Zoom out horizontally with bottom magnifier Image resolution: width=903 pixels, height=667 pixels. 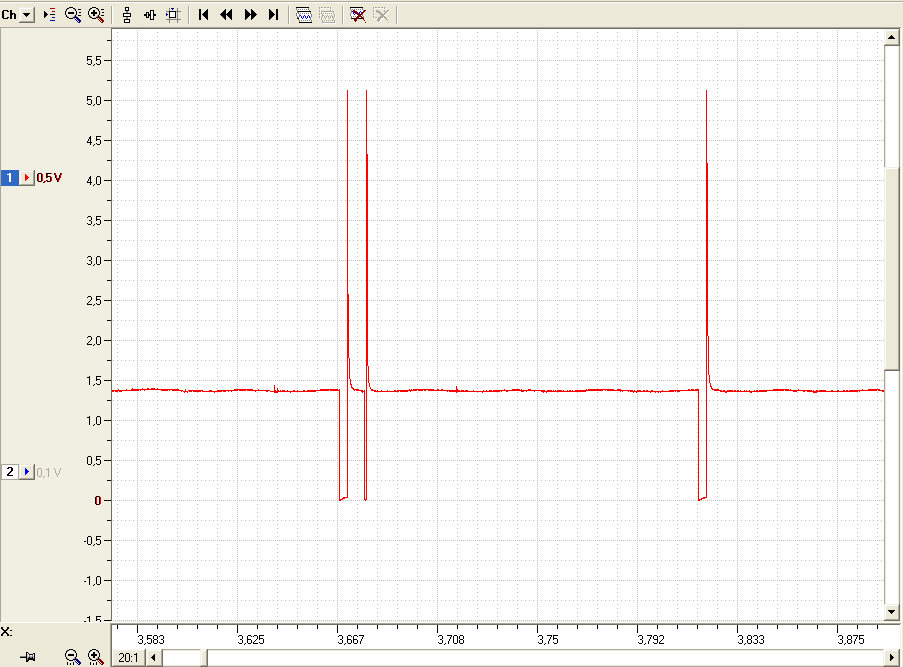point(72,657)
